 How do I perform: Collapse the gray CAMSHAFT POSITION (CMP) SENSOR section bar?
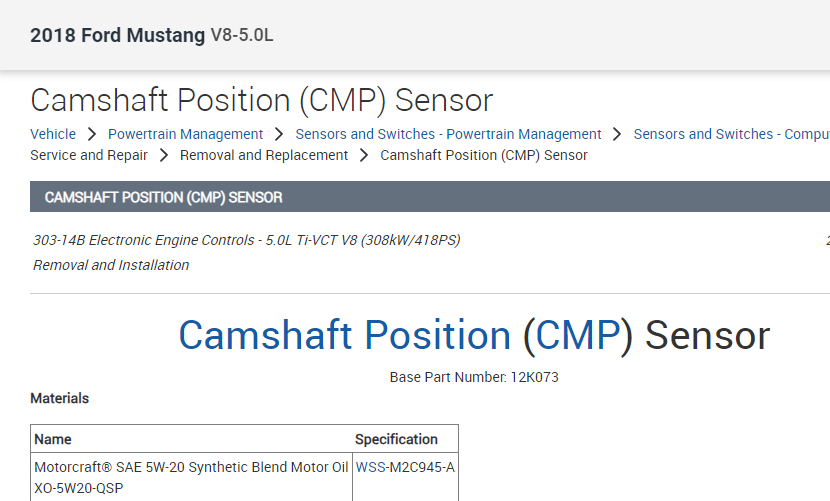tap(430, 197)
